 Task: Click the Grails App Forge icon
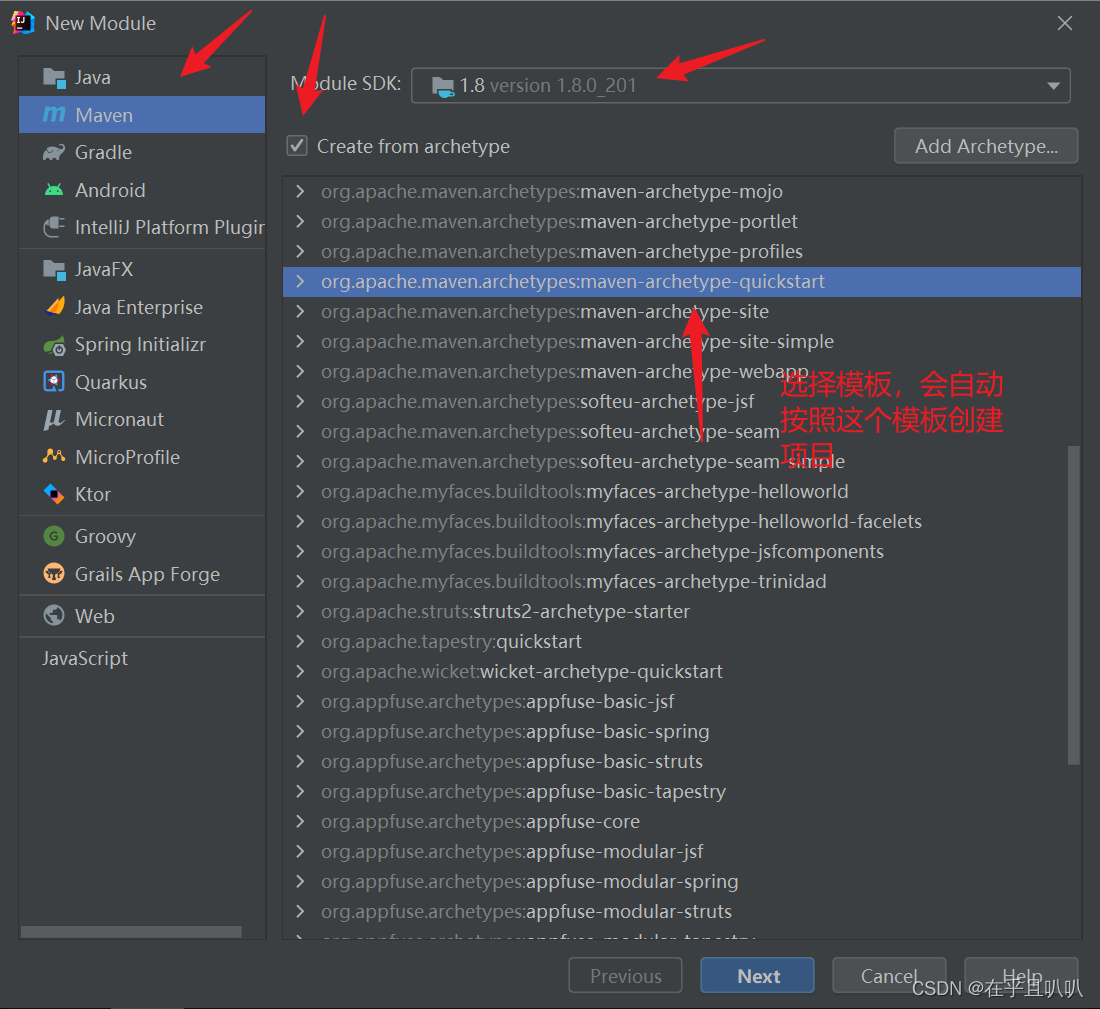pos(54,574)
